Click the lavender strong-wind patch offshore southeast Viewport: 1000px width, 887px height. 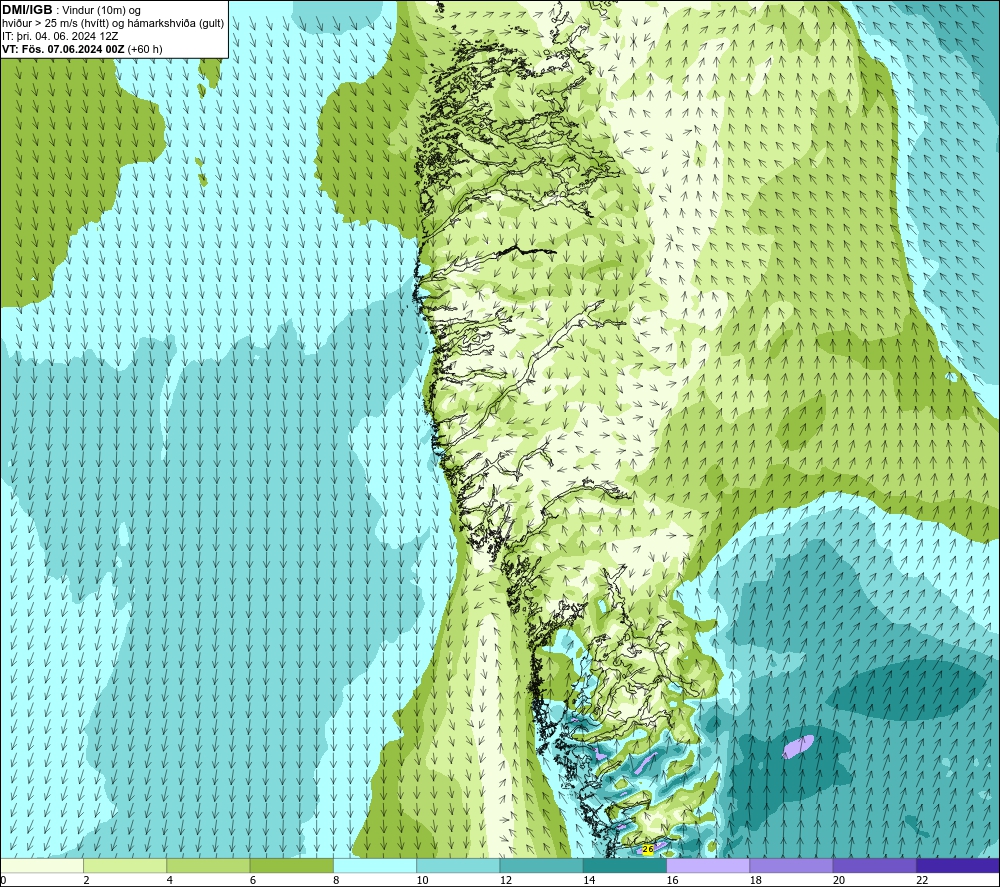[x=798, y=746]
